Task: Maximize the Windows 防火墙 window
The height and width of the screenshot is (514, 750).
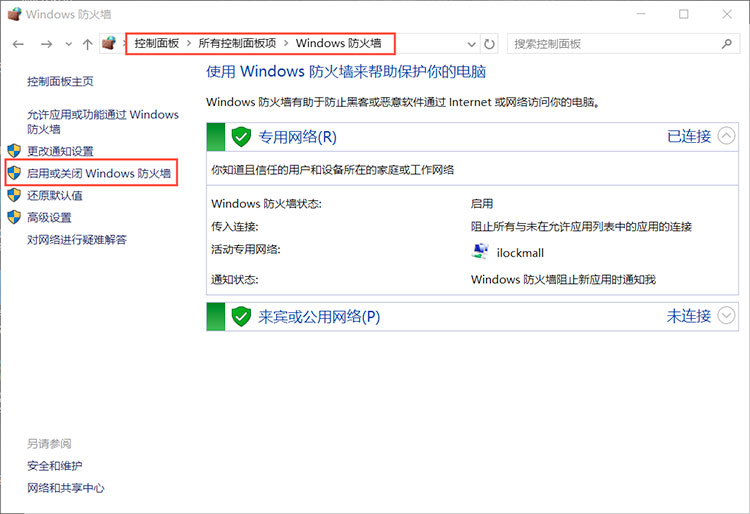Action: coord(684,14)
